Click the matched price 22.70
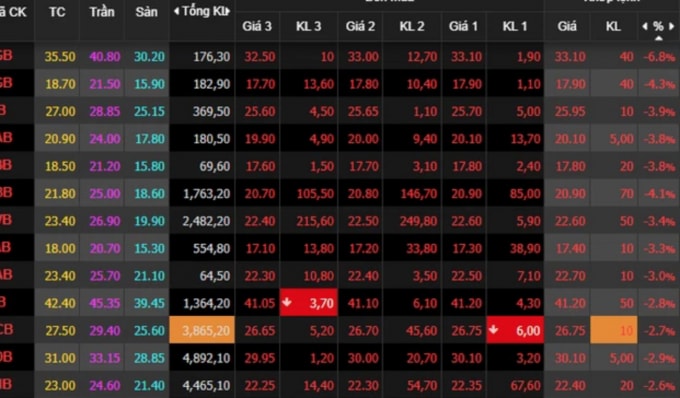The height and width of the screenshot is (398, 680). click(570, 276)
